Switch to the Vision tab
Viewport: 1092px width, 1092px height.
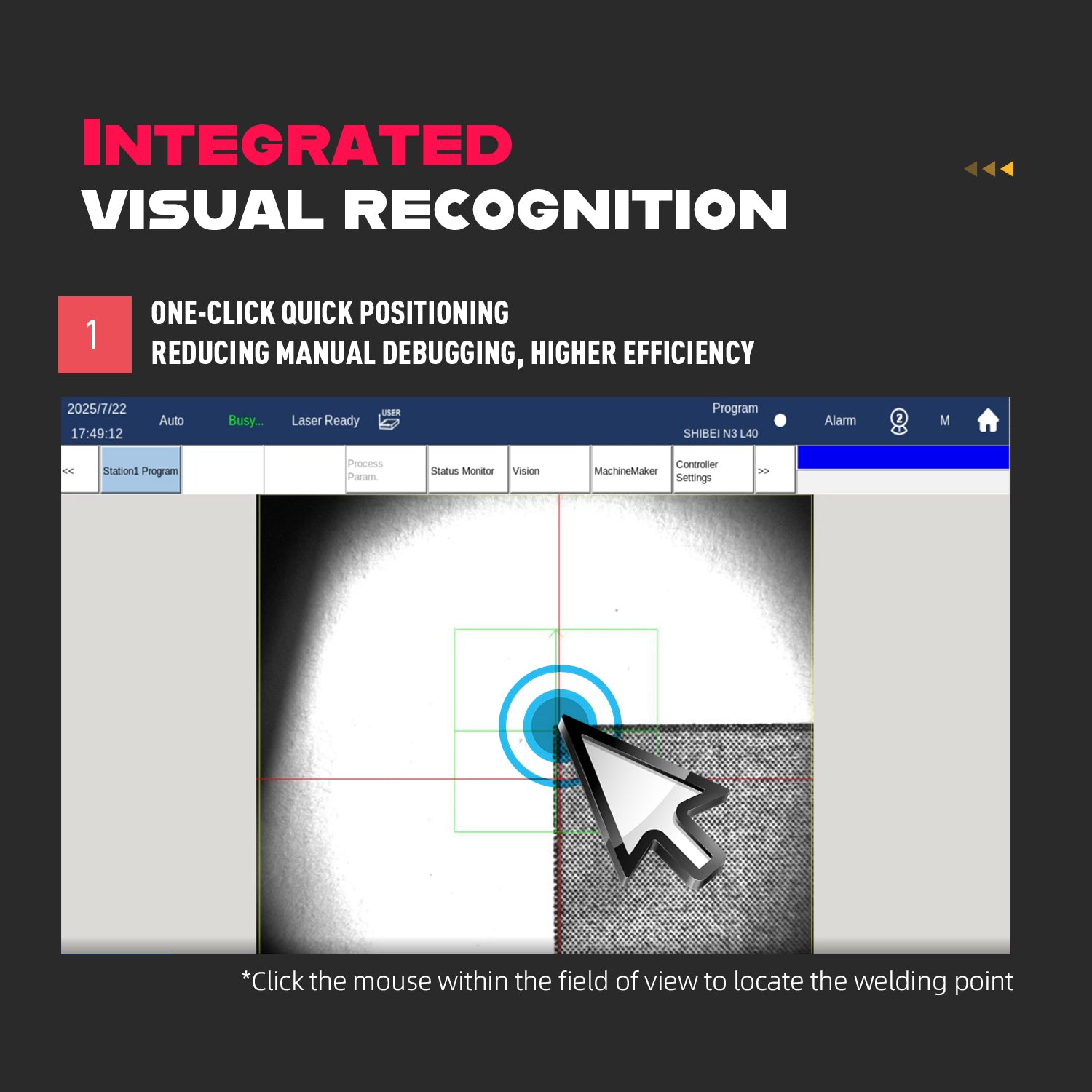pos(548,471)
